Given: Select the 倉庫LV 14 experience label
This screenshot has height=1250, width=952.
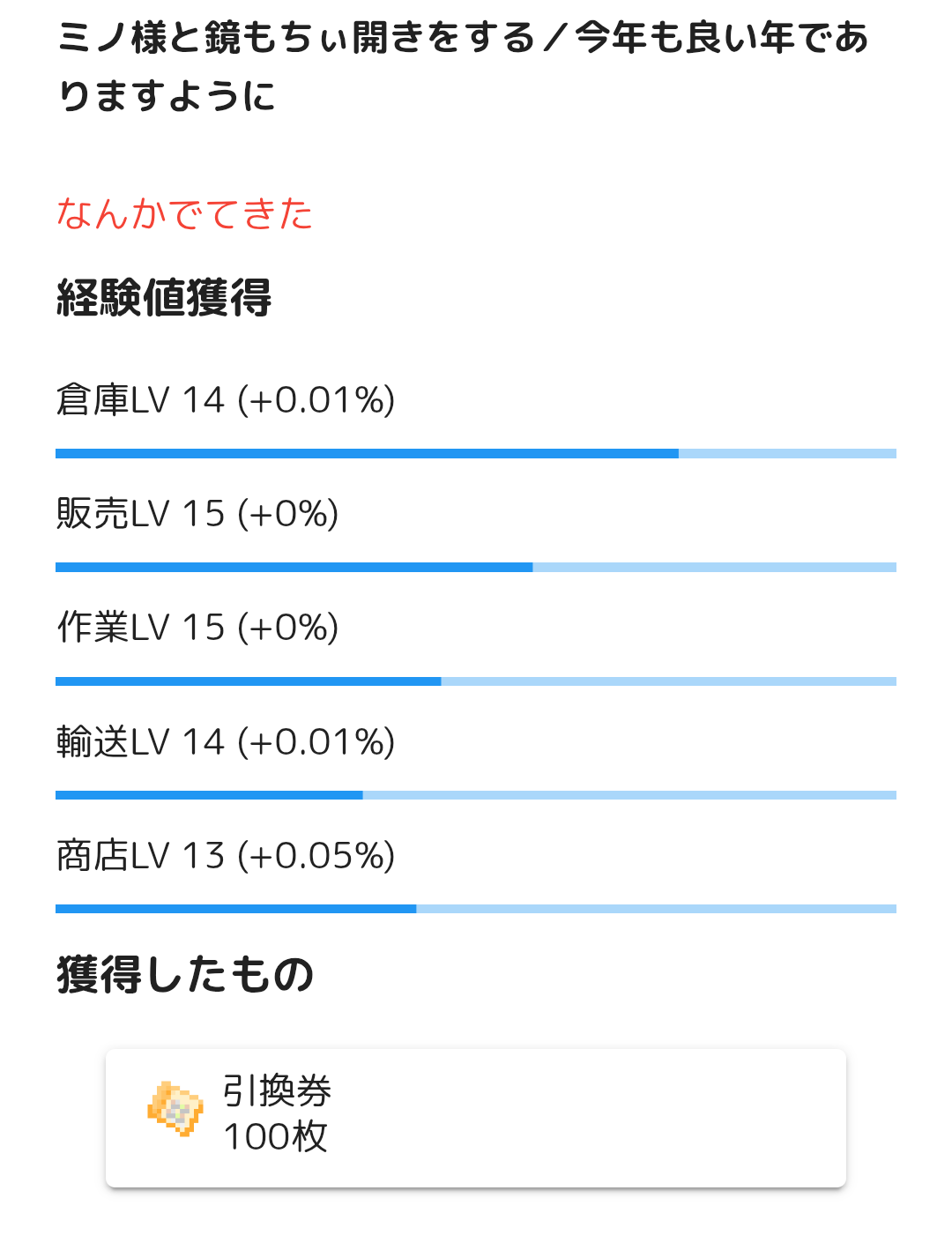Looking at the screenshot, I should (x=226, y=400).
